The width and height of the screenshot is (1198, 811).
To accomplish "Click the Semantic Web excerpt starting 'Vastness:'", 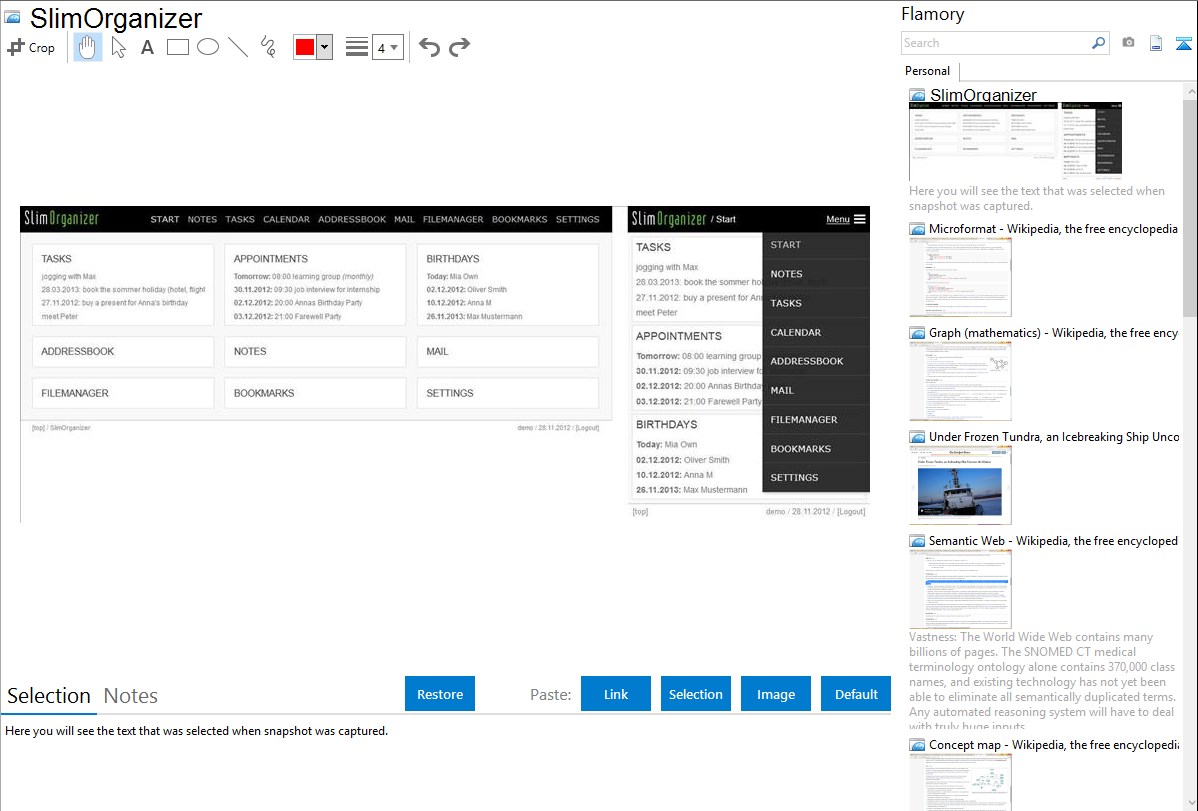I will tap(1042, 681).
